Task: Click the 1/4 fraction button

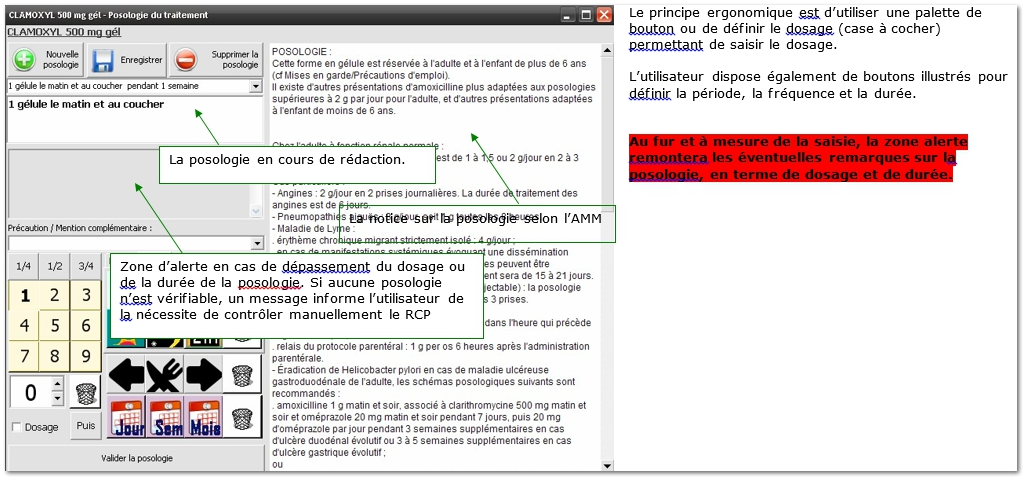Action: 24,266
